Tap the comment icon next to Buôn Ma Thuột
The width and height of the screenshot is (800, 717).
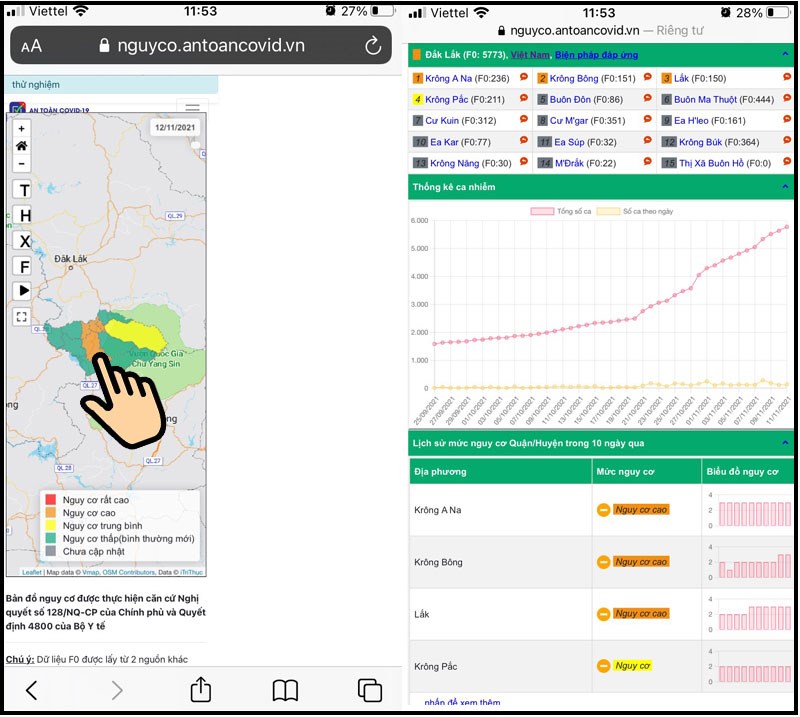tap(787, 98)
